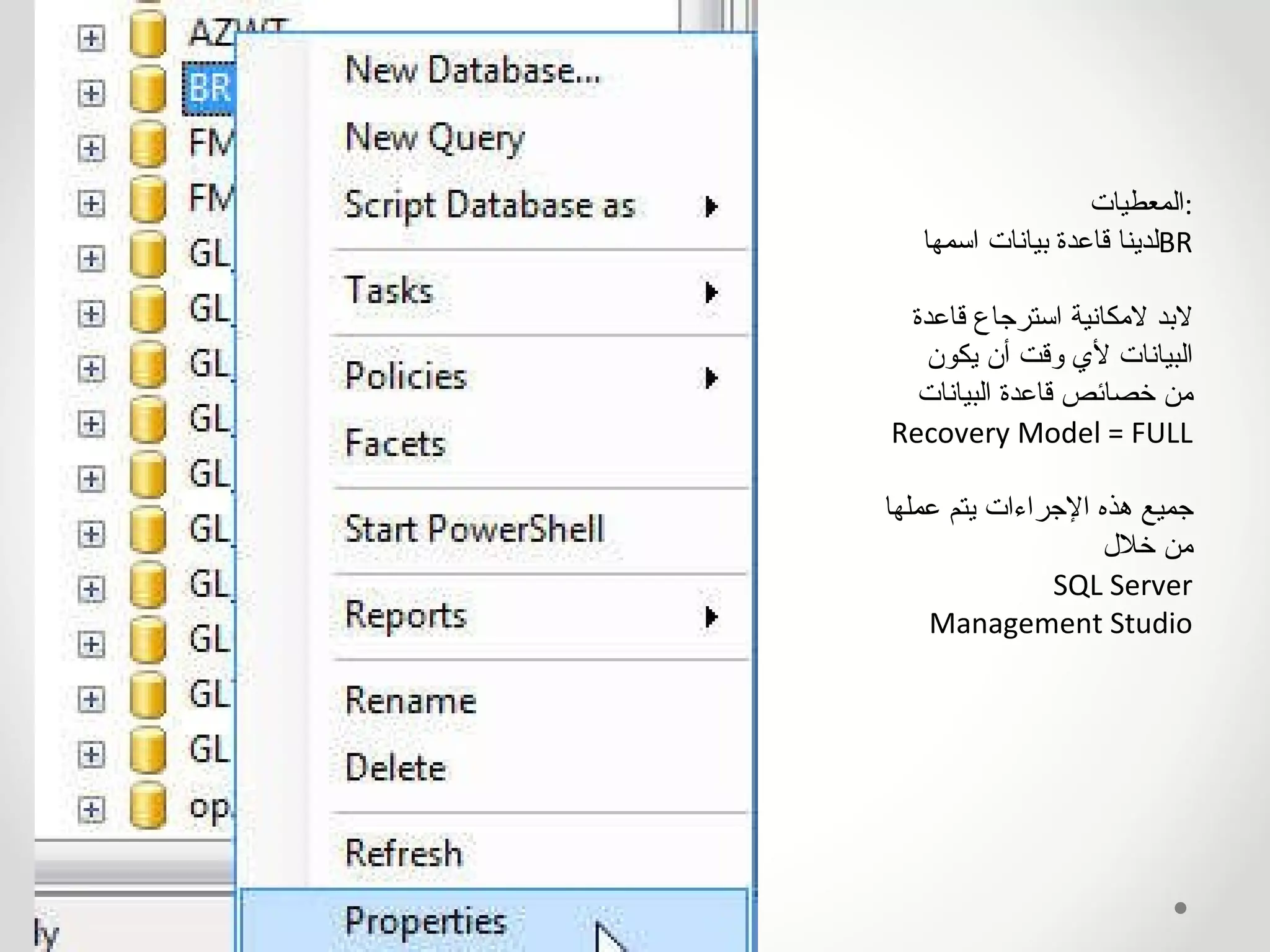The image size is (1270, 952).
Task: Click Start PowerShell menu entry
Action: click(x=494, y=529)
